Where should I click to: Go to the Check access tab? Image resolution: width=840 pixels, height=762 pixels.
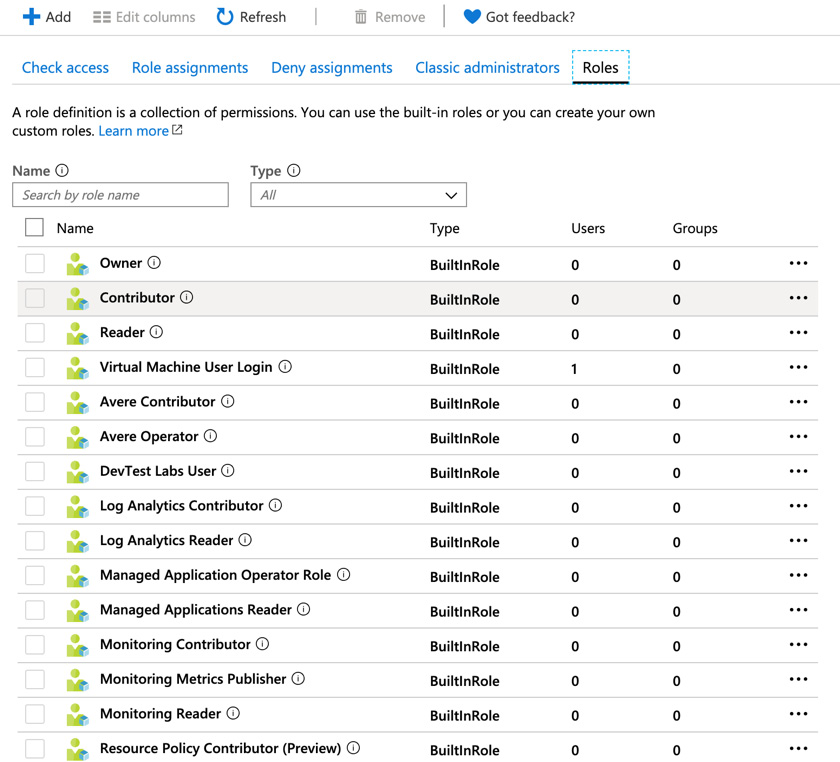[x=65, y=68]
